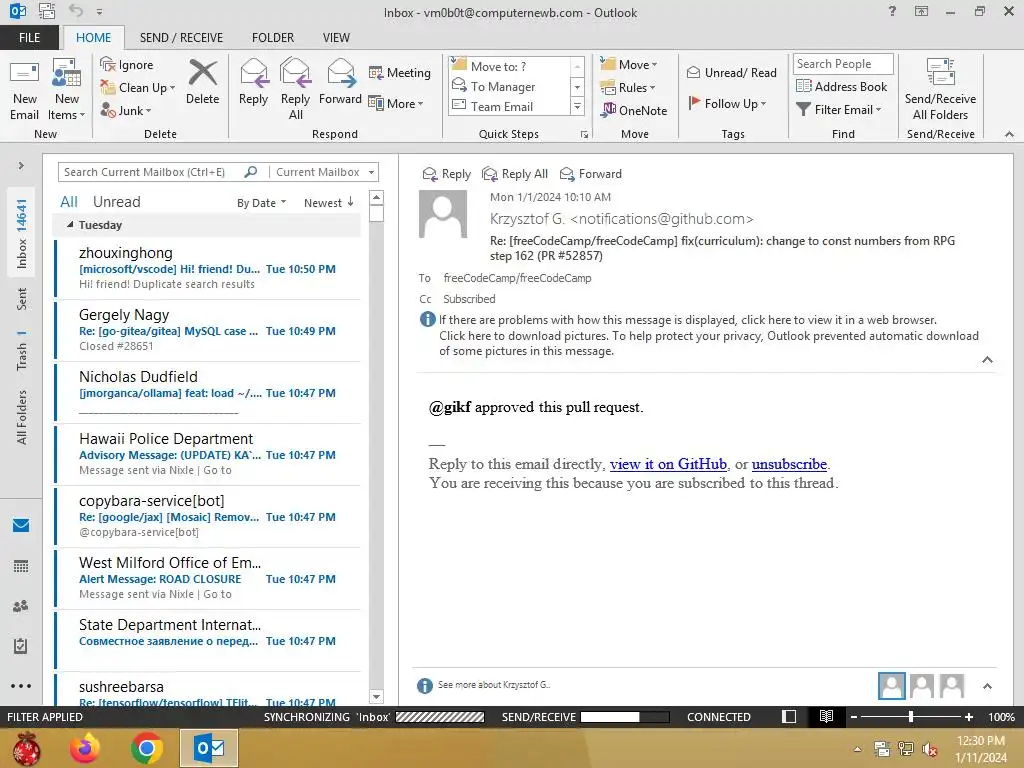The height and width of the screenshot is (768, 1024).
Task: Open the 'view it on GitHub' link
Action: coord(668,464)
